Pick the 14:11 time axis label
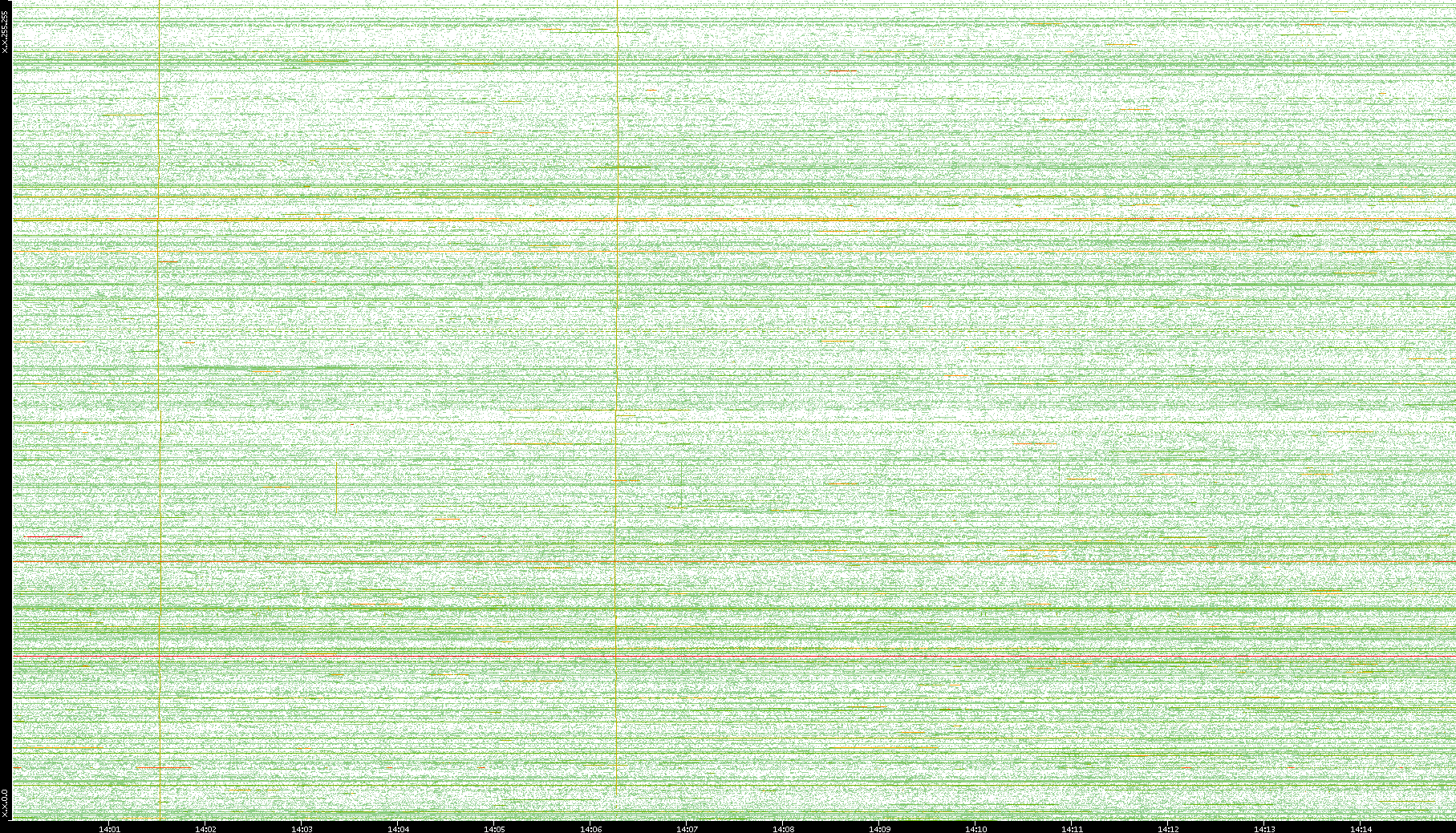Screen dimensions: 1456x833 pyautogui.click(x=1073, y=828)
